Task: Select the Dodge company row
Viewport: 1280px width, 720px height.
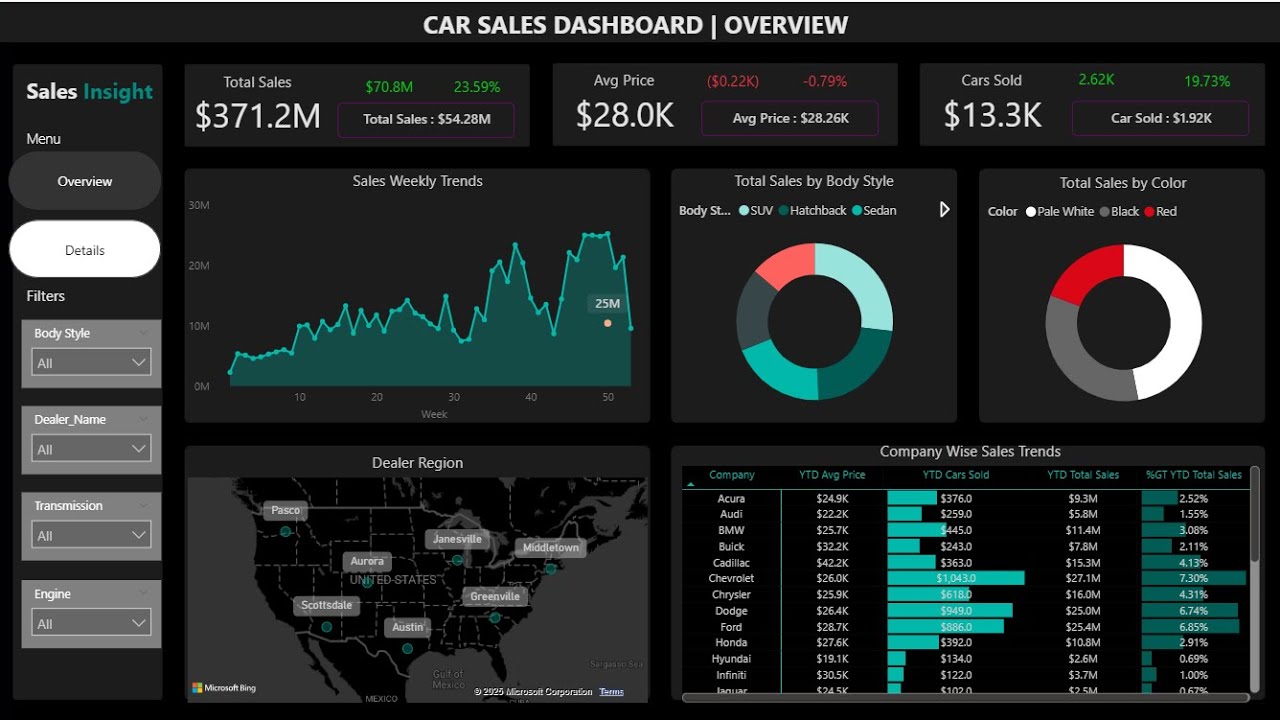Action: click(965, 610)
